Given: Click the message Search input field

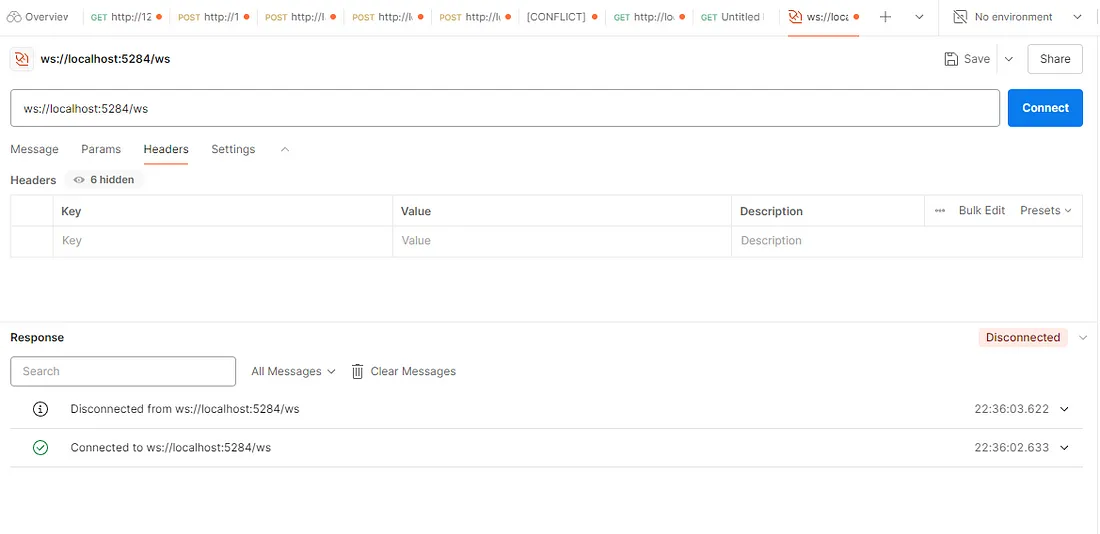Looking at the screenshot, I should coord(123,371).
